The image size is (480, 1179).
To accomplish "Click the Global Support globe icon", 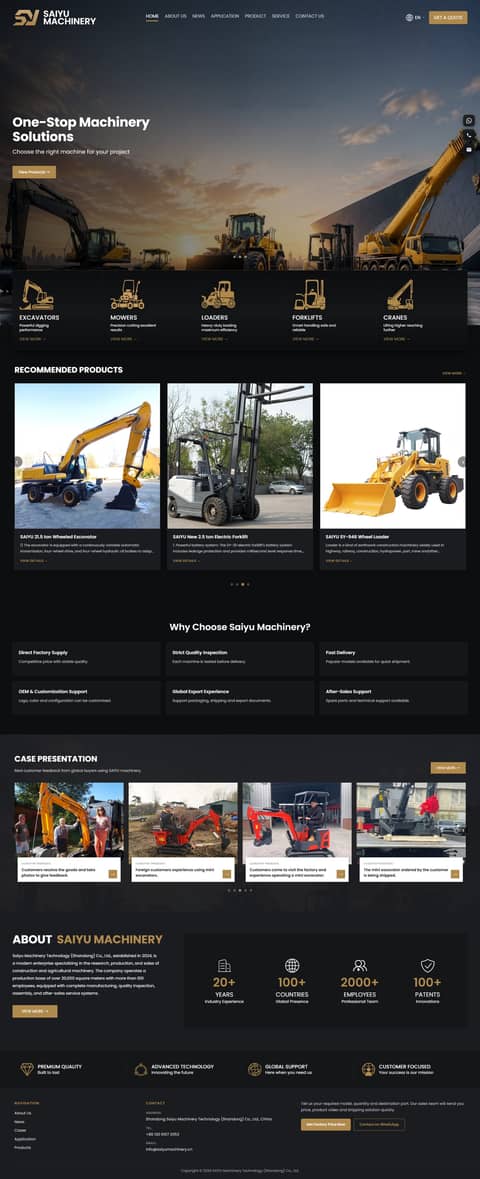I will [x=254, y=1069].
